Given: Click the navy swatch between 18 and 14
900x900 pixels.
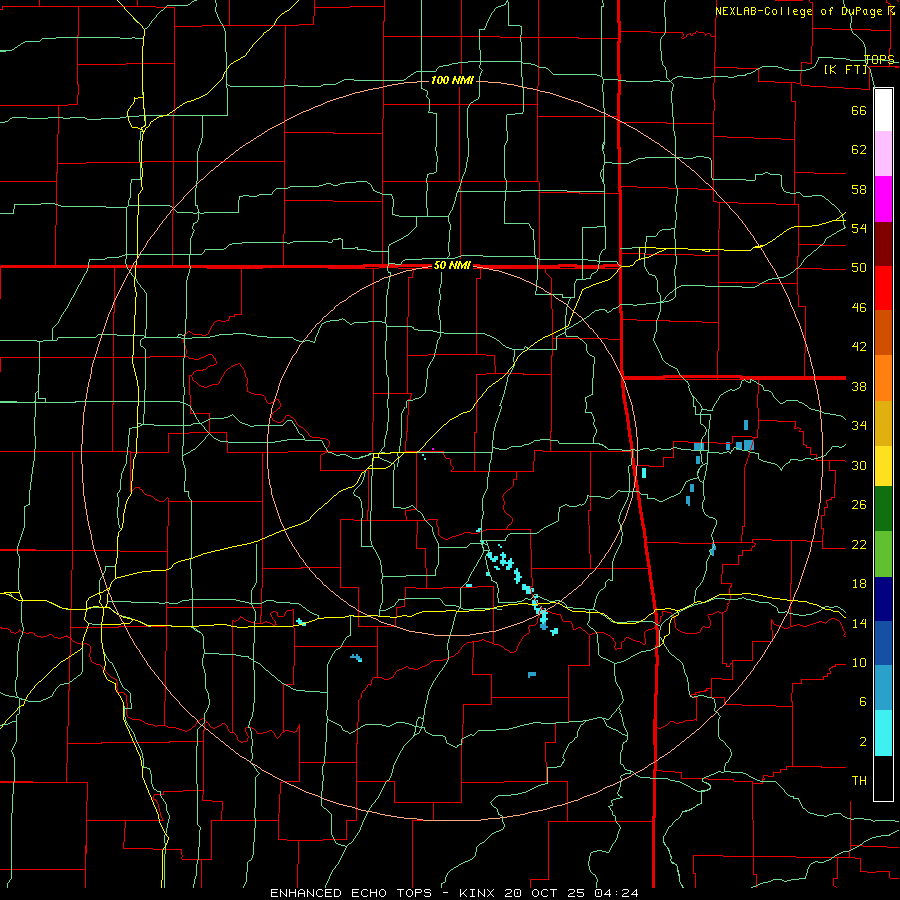Looking at the screenshot, I should click(883, 599).
